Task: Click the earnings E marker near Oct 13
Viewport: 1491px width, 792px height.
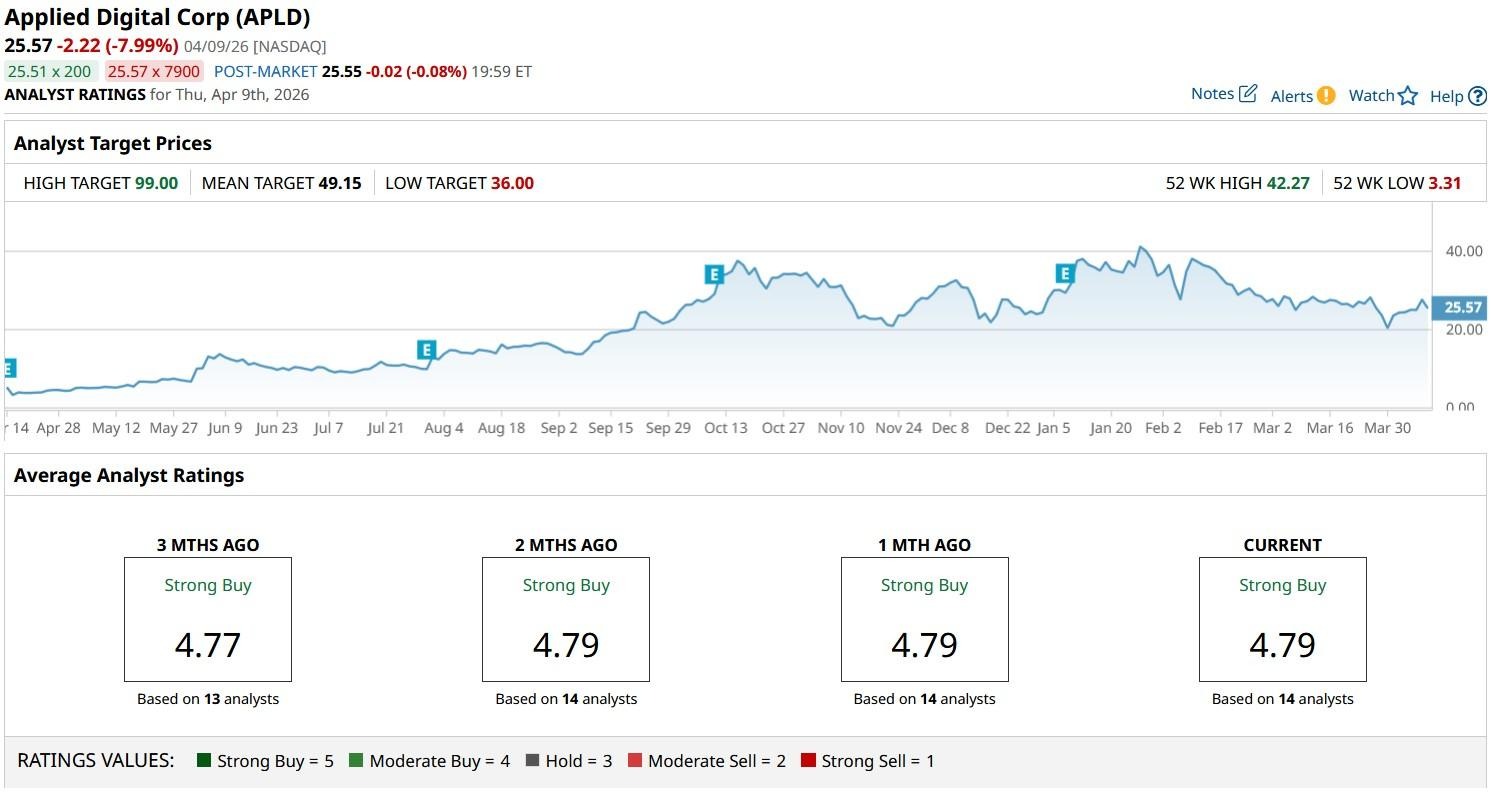Action: [713, 274]
